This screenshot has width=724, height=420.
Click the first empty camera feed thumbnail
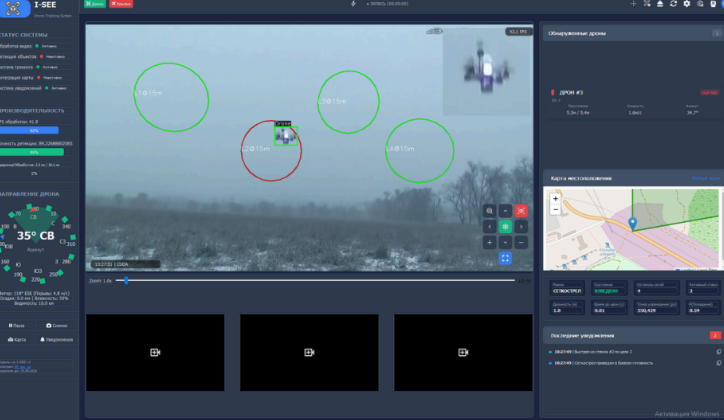pyautogui.click(x=155, y=353)
